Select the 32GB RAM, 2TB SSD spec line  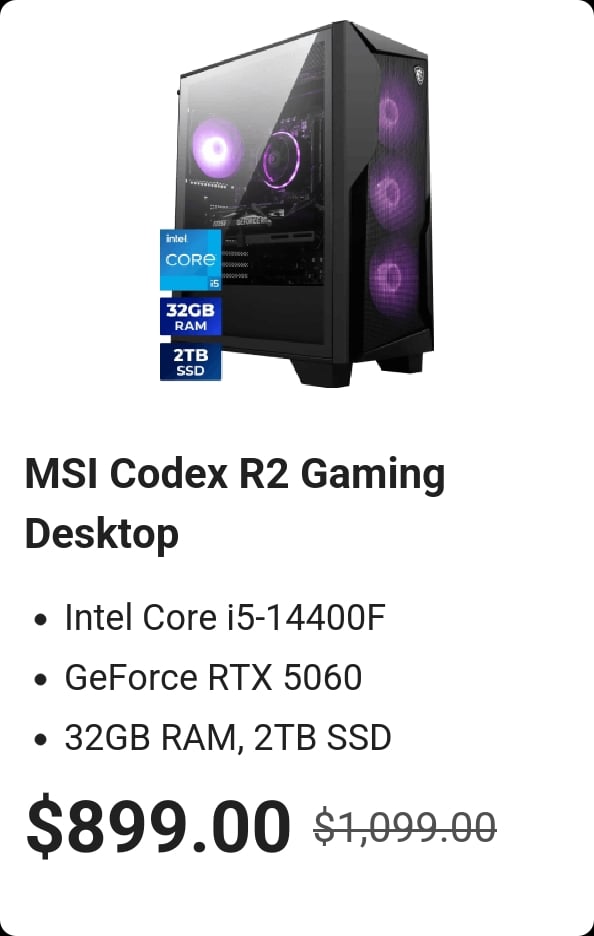[x=228, y=737]
